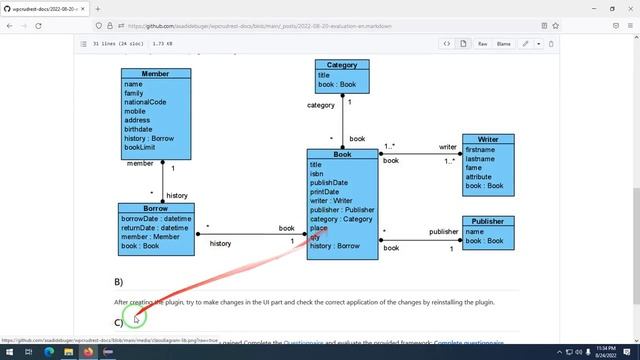This screenshot has width=640, height=360.
Task: Open the screen recorder taskbar app
Action: pos(108,352)
